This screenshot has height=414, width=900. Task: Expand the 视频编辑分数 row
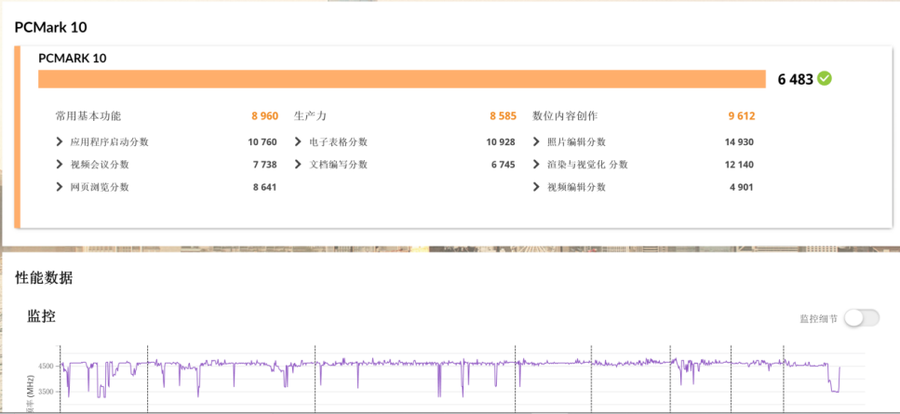(537, 187)
